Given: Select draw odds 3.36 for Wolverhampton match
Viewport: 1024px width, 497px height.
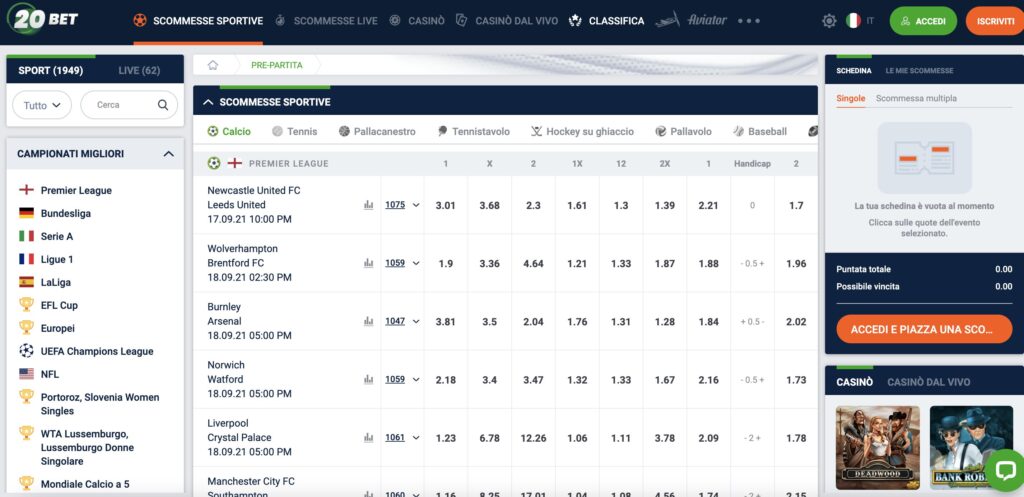Looking at the screenshot, I should (x=489, y=263).
